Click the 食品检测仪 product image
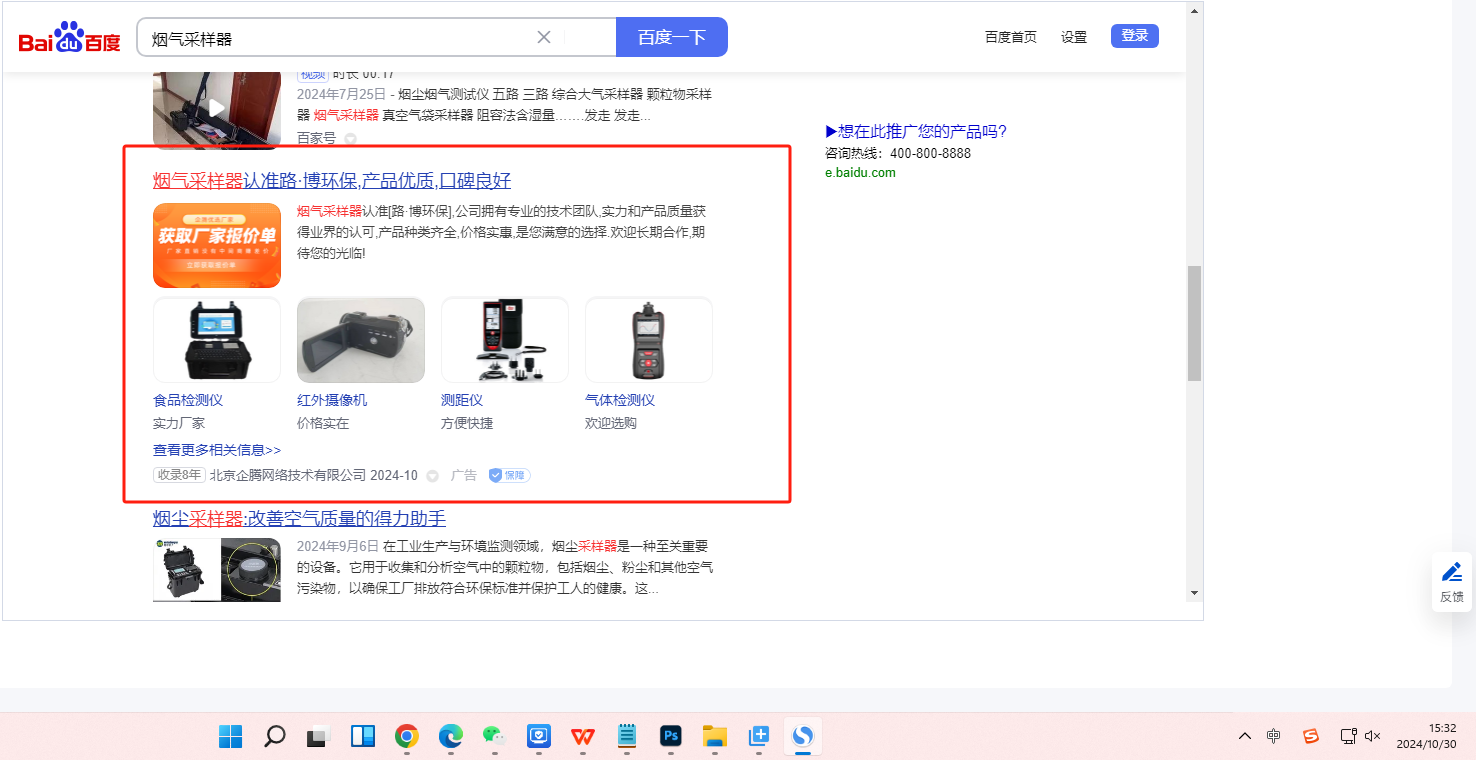This screenshot has height=760, width=1476. pos(217,340)
